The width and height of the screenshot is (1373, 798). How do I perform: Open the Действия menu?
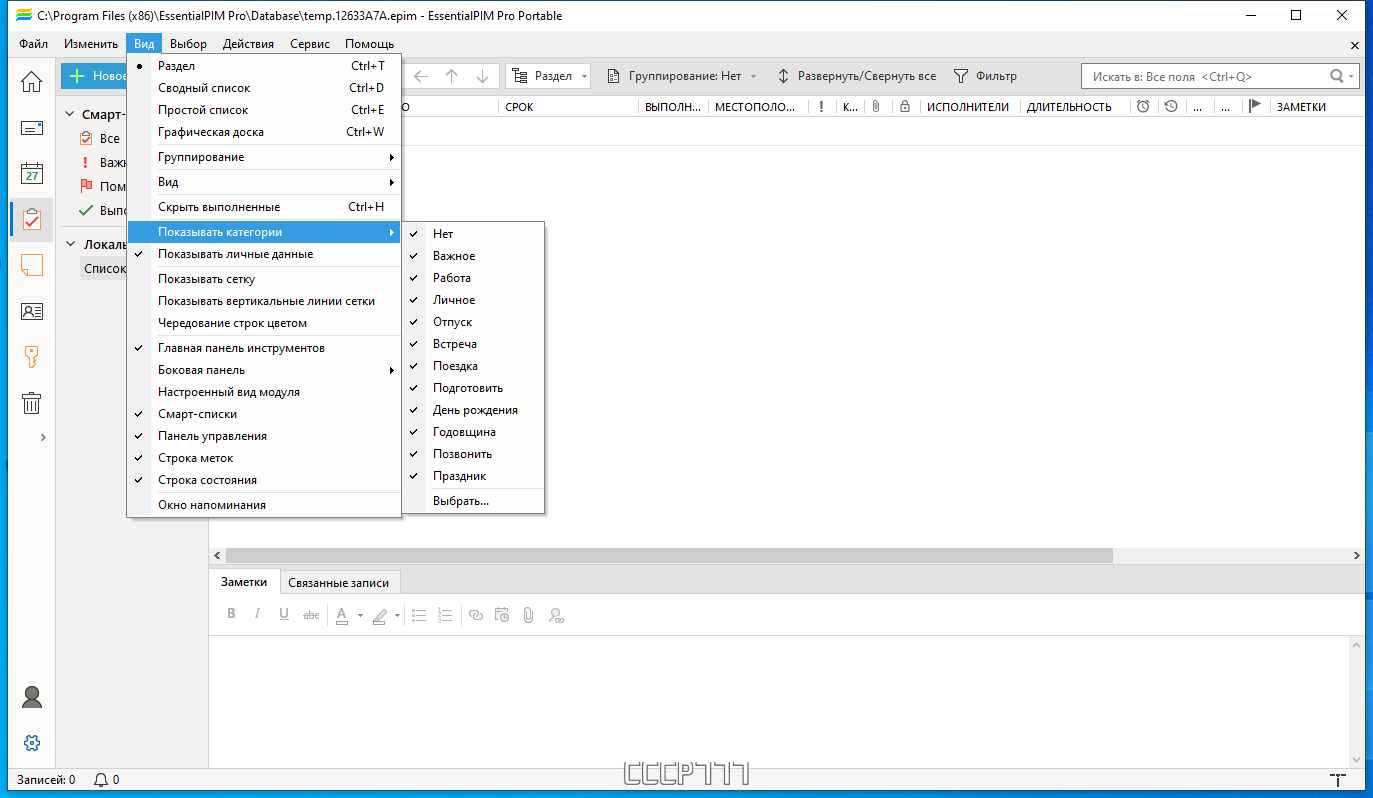pos(248,44)
